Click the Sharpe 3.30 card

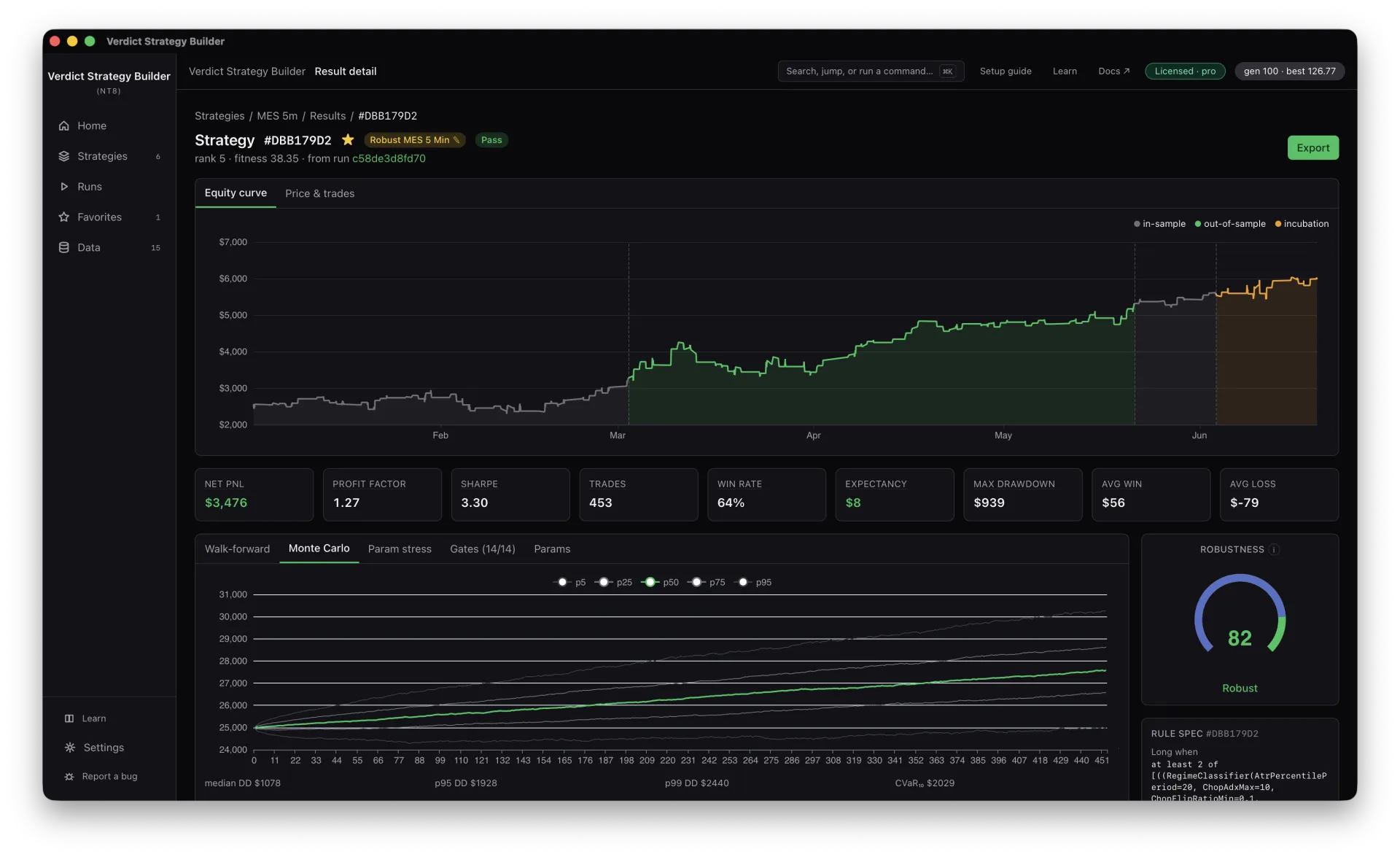pos(510,495)
